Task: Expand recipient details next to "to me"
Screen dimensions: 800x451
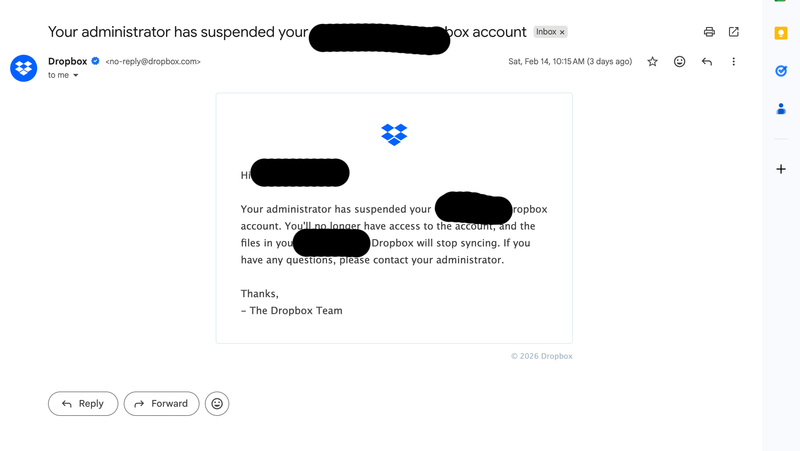Action: tap(76, 76)
